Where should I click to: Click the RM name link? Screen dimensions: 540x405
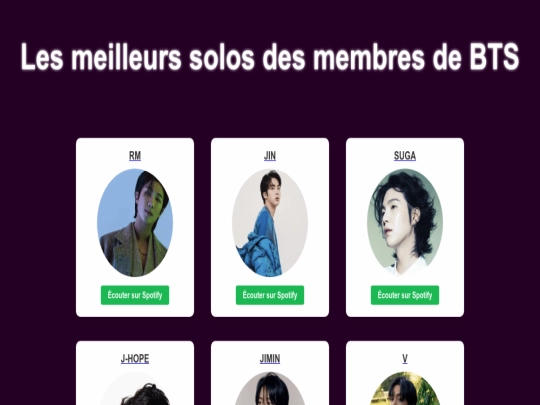tap(135, 156)
